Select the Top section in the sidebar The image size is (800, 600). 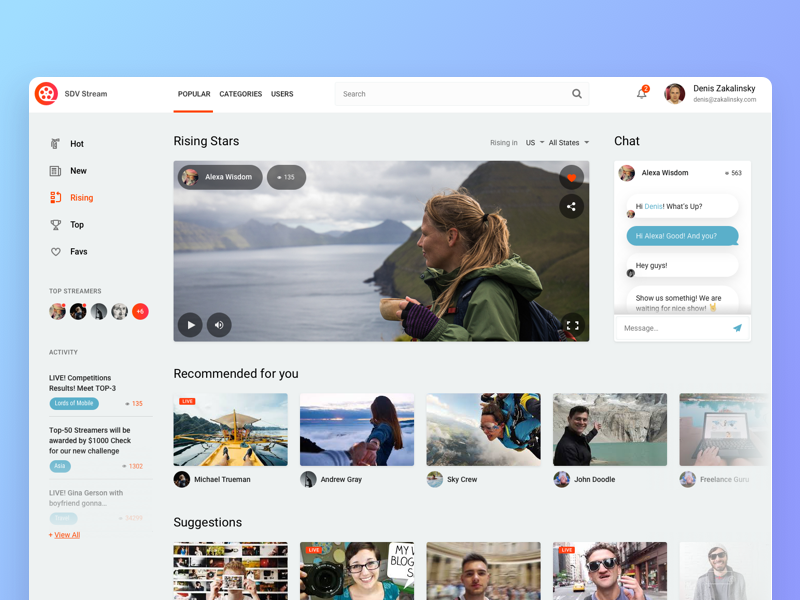pyautogui.click(x=76, y=225)
